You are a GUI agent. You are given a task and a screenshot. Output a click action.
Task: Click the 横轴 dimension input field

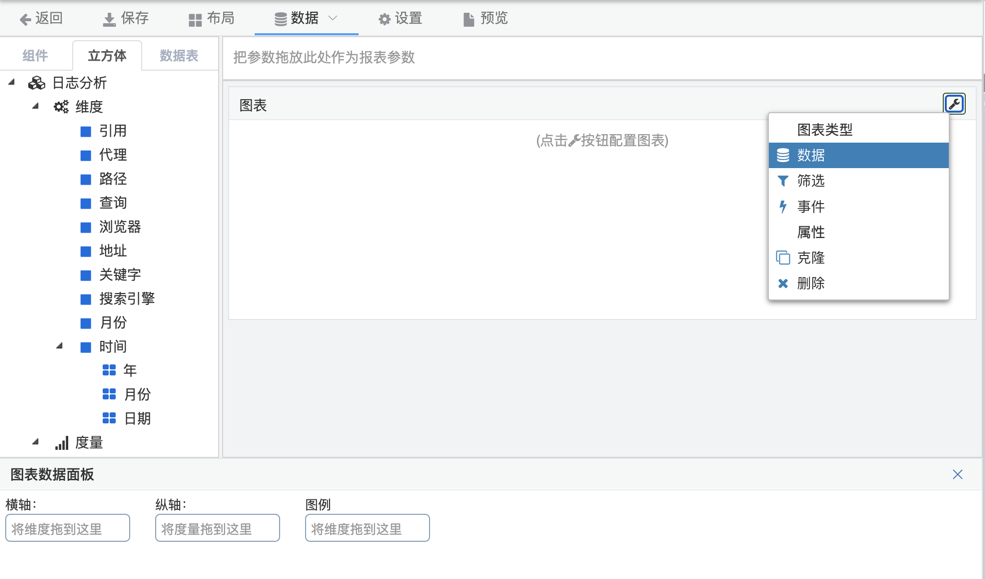click(68, 529)
